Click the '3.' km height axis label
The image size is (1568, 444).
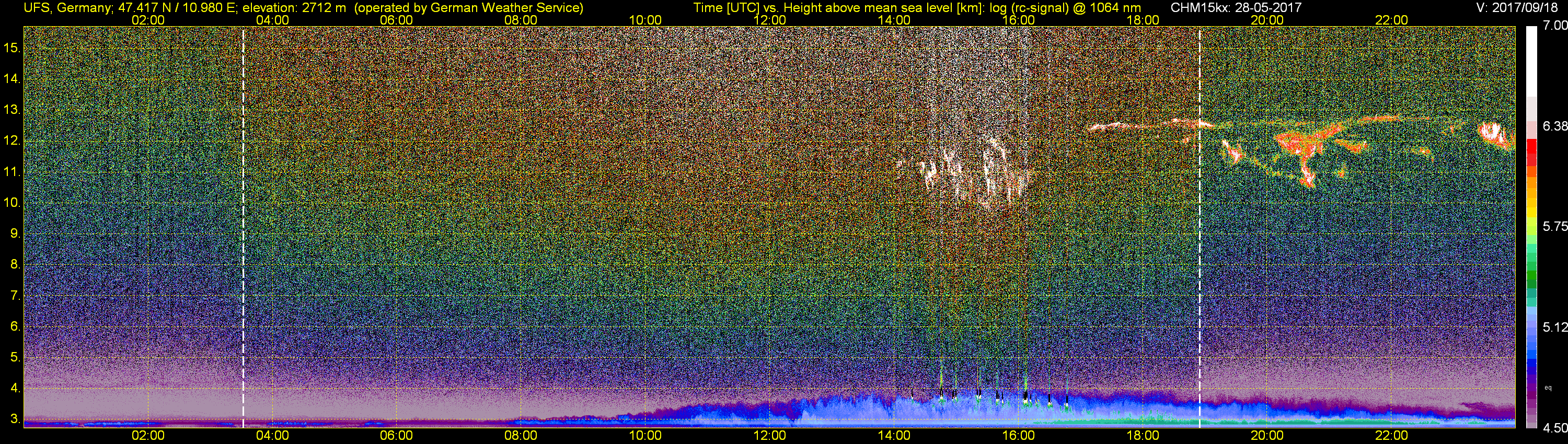(x=15, y=419)
